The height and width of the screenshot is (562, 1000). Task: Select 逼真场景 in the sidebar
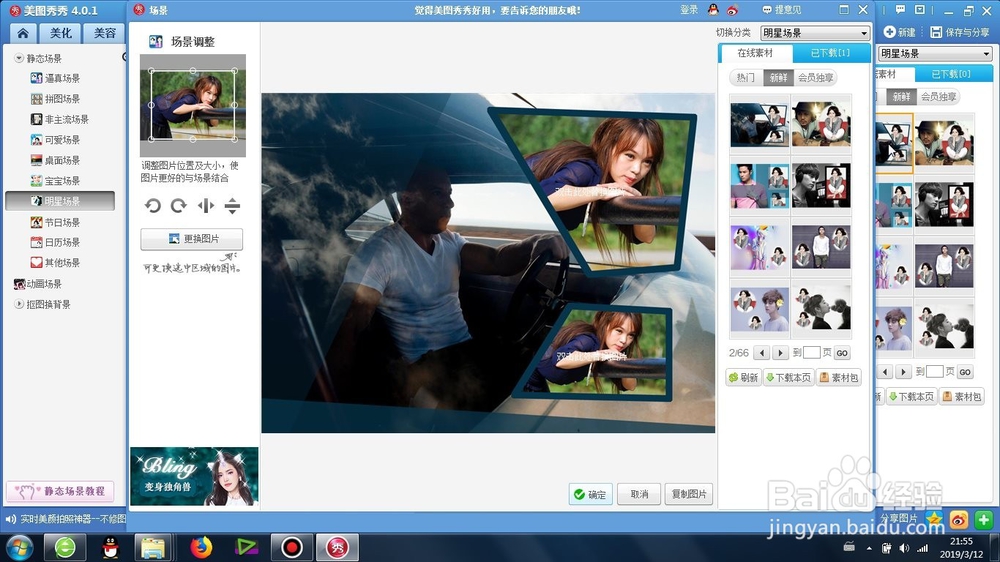coord(56,78)
